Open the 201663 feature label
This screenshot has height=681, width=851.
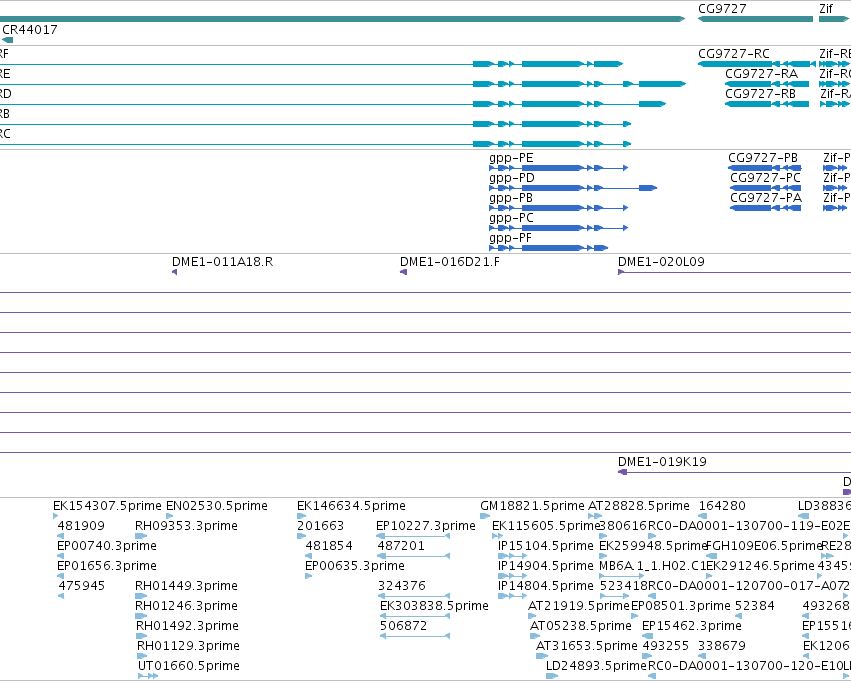click(x=320, y=526)
